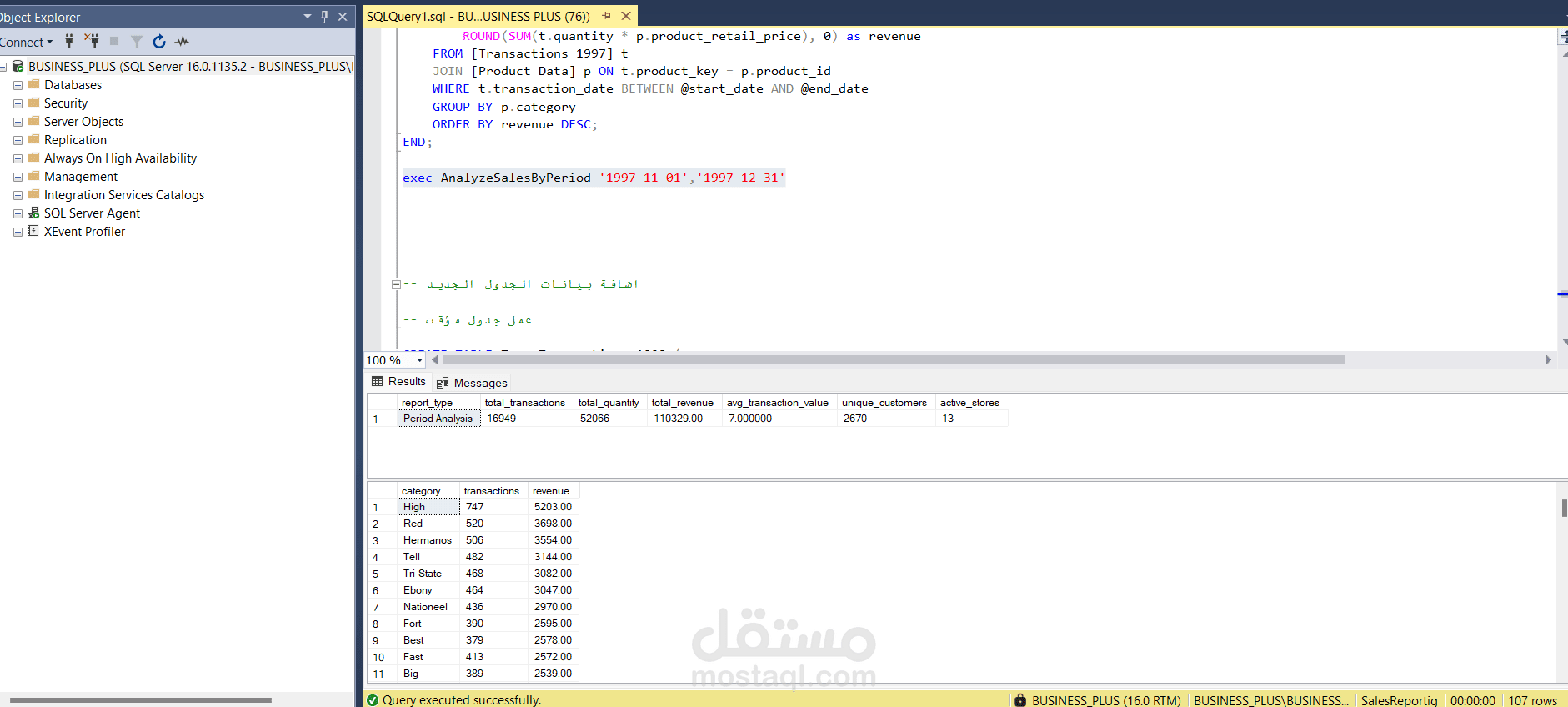This screenshot has width=1568, height=707.
Task: Click the horizontal scrollbar of the query editor
Action: click(894, 360)
